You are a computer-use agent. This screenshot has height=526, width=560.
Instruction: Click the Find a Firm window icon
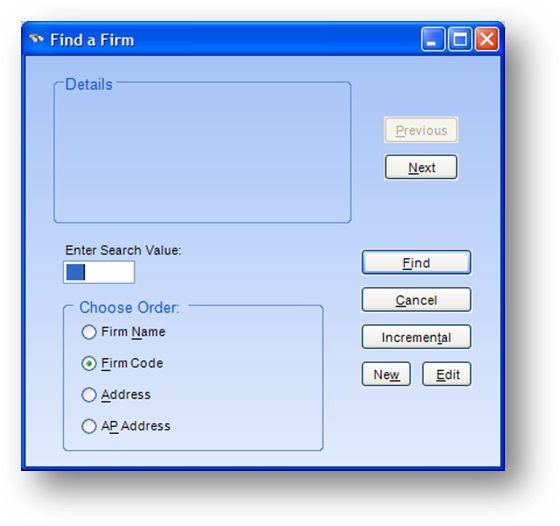coord(36,39)
